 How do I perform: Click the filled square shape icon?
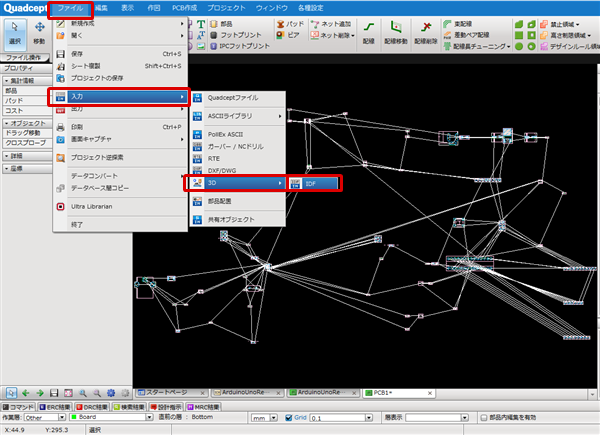click(519, 35)
